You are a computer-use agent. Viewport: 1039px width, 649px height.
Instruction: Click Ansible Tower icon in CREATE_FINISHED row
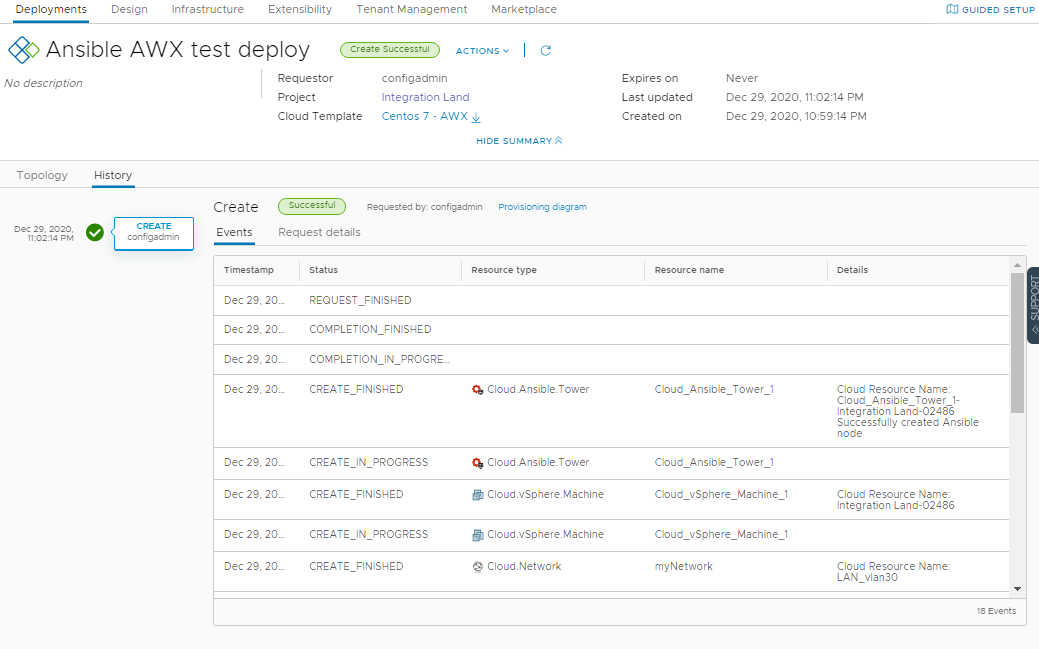pyautogui.click(x=477, y=390)
